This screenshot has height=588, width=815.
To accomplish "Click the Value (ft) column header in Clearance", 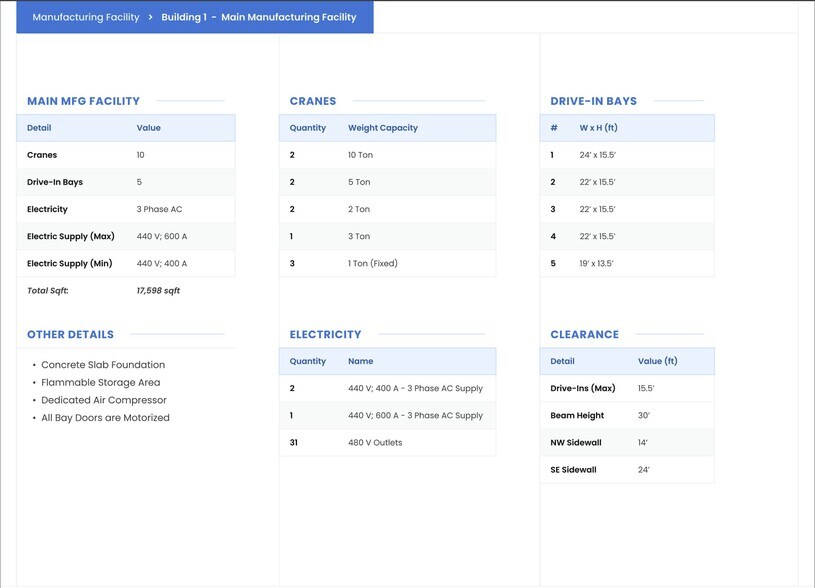I will pyautogui.click(x=657, y=361).
